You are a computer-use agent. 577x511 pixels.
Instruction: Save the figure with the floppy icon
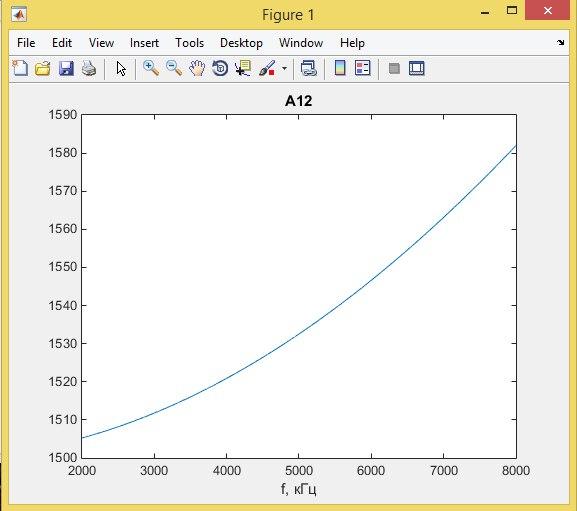[66, 68]
